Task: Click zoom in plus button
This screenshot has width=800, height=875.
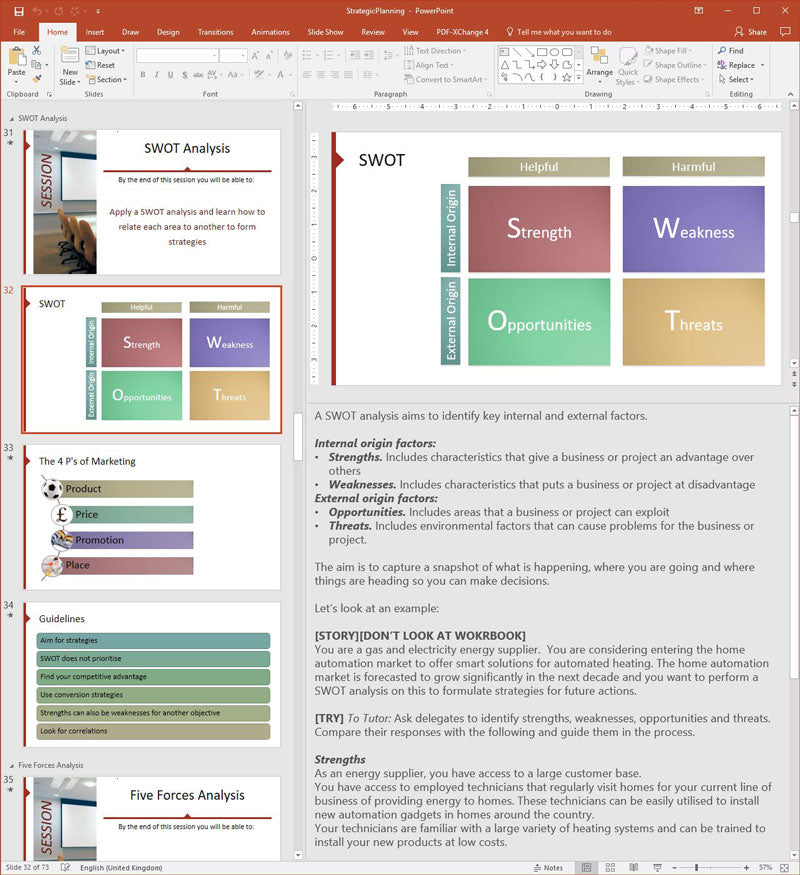Action: [x=746, y=867]
